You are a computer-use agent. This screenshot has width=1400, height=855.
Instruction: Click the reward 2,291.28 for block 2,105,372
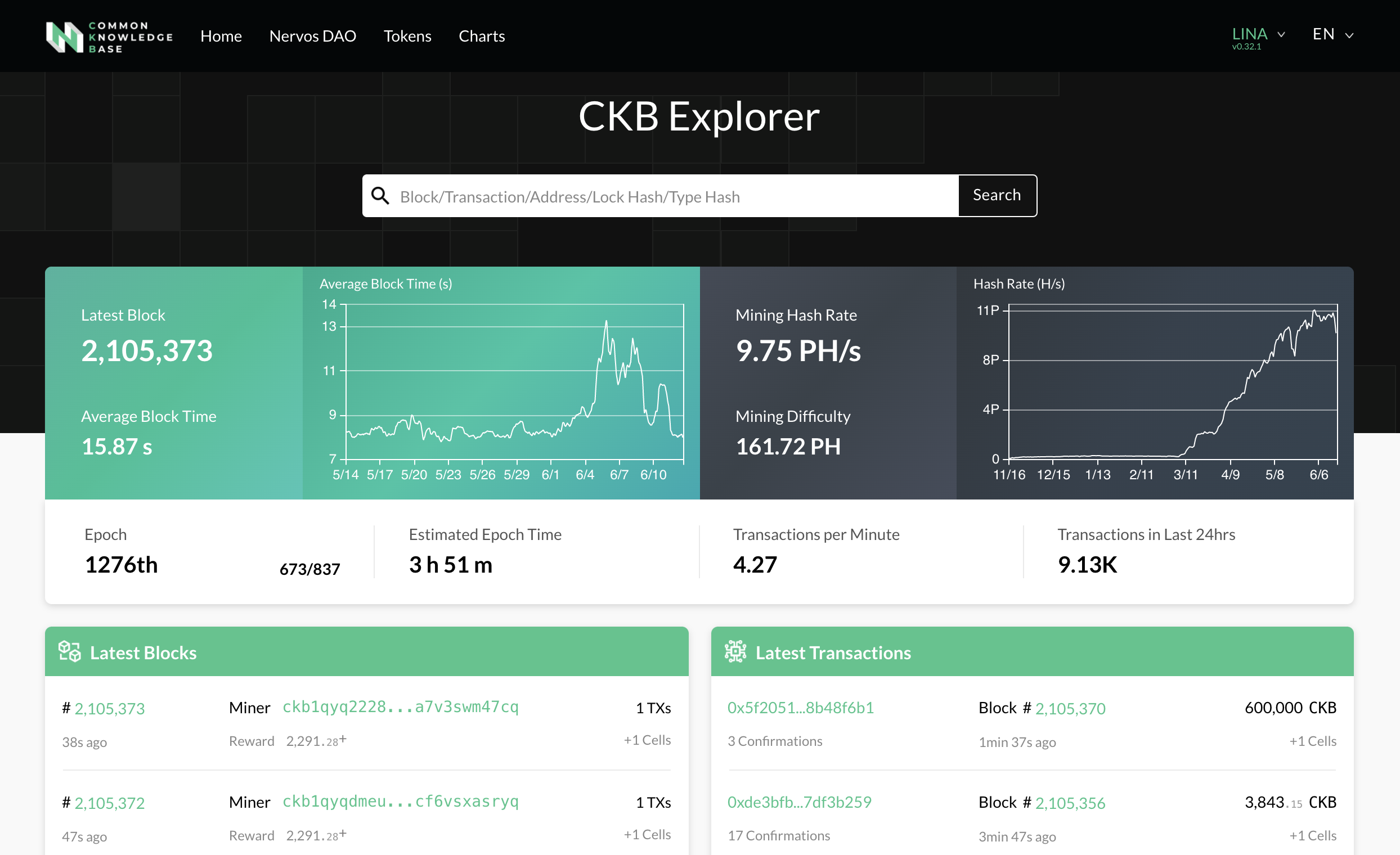click(x=316, y=835)
